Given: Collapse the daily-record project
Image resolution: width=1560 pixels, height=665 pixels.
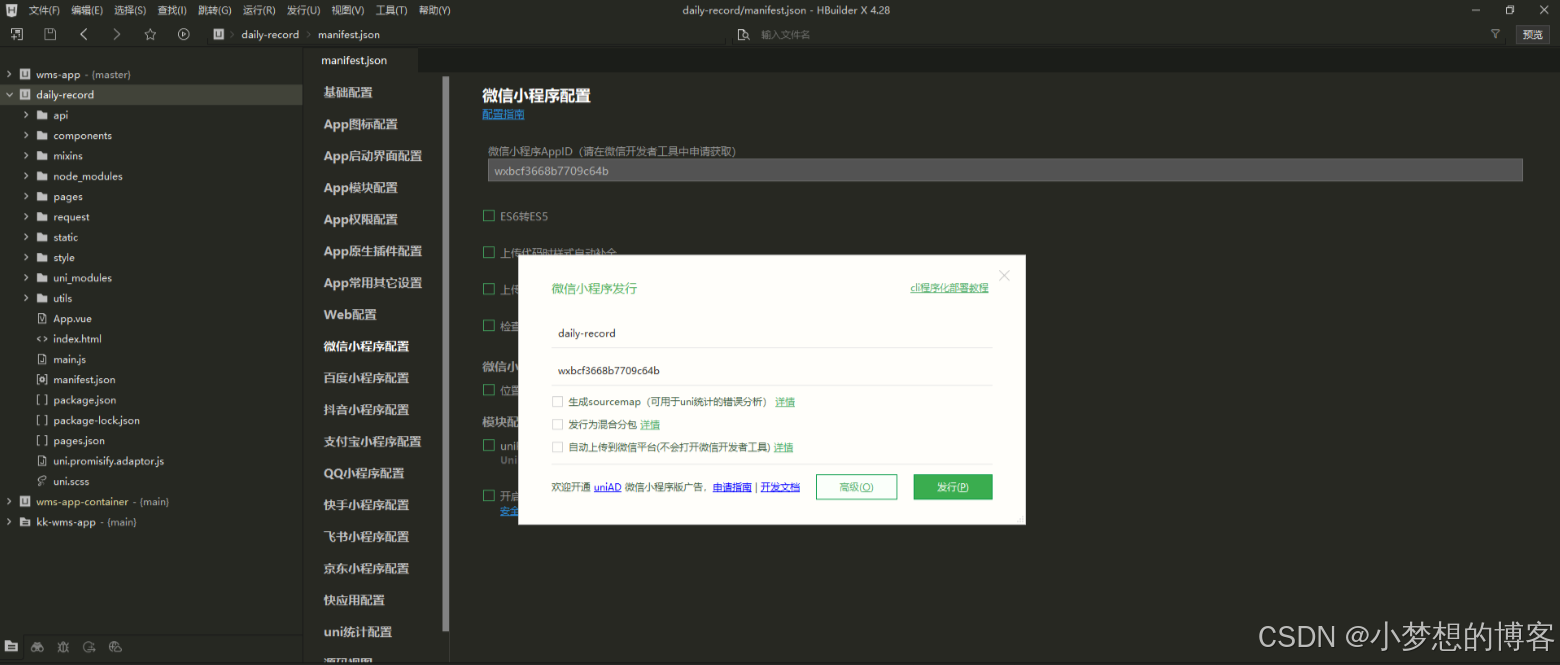Looking at the screenshot, I should point(9,95).
